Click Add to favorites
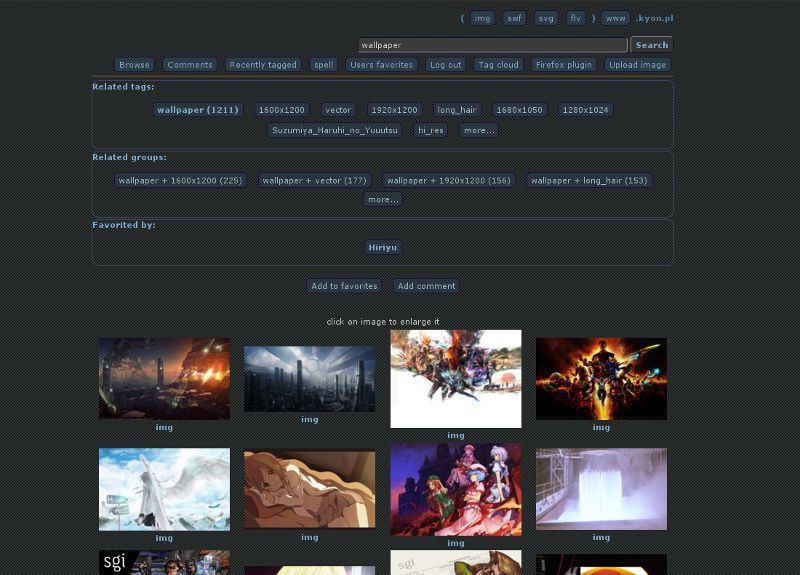 [344, 286]
